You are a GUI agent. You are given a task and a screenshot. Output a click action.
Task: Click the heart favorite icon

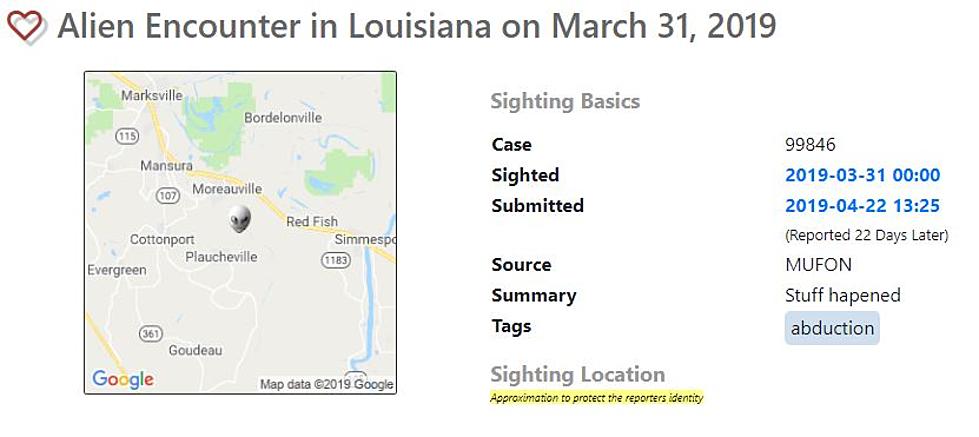pos(26,27)
